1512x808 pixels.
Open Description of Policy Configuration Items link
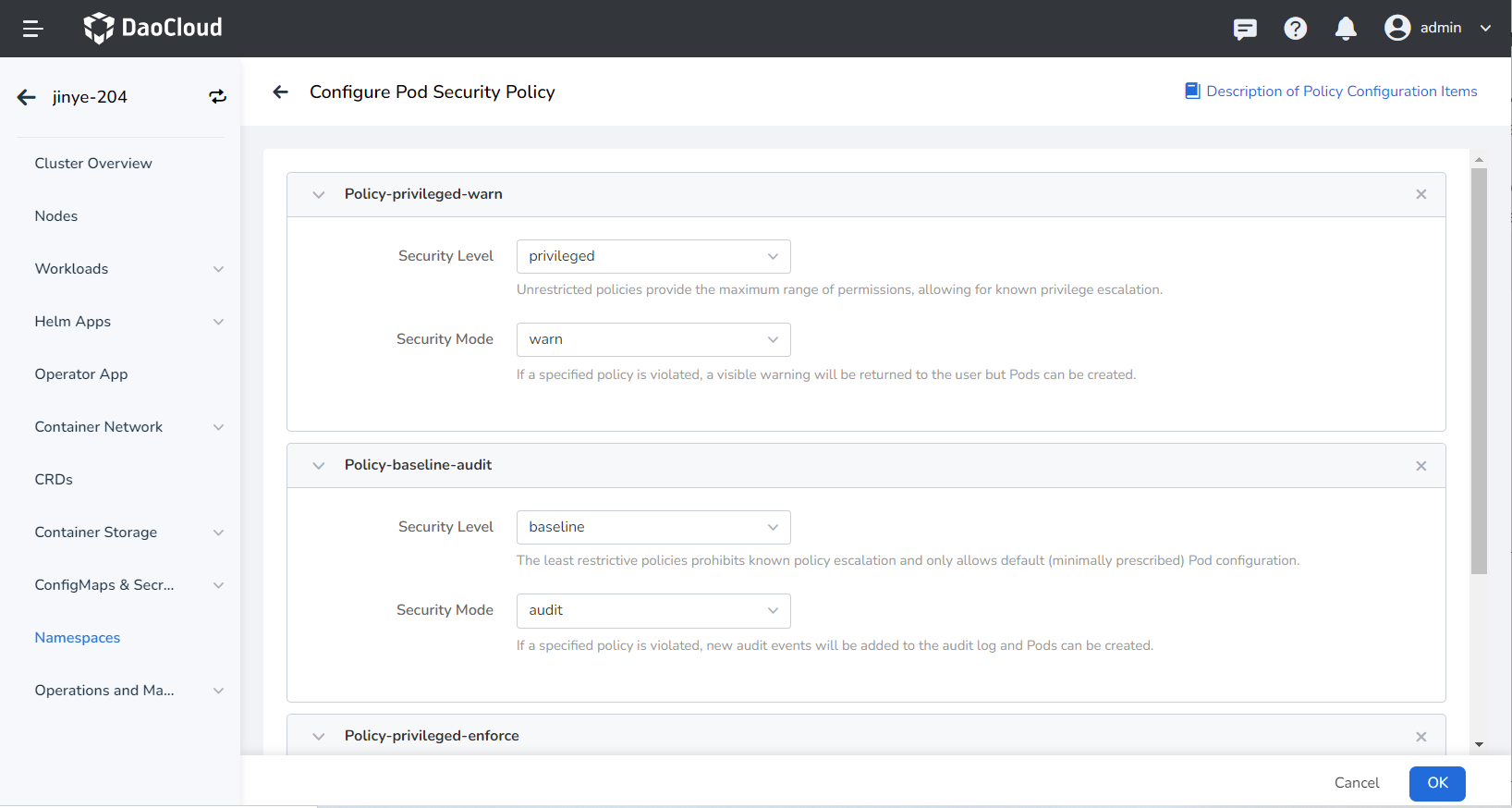click(1340, 92)
